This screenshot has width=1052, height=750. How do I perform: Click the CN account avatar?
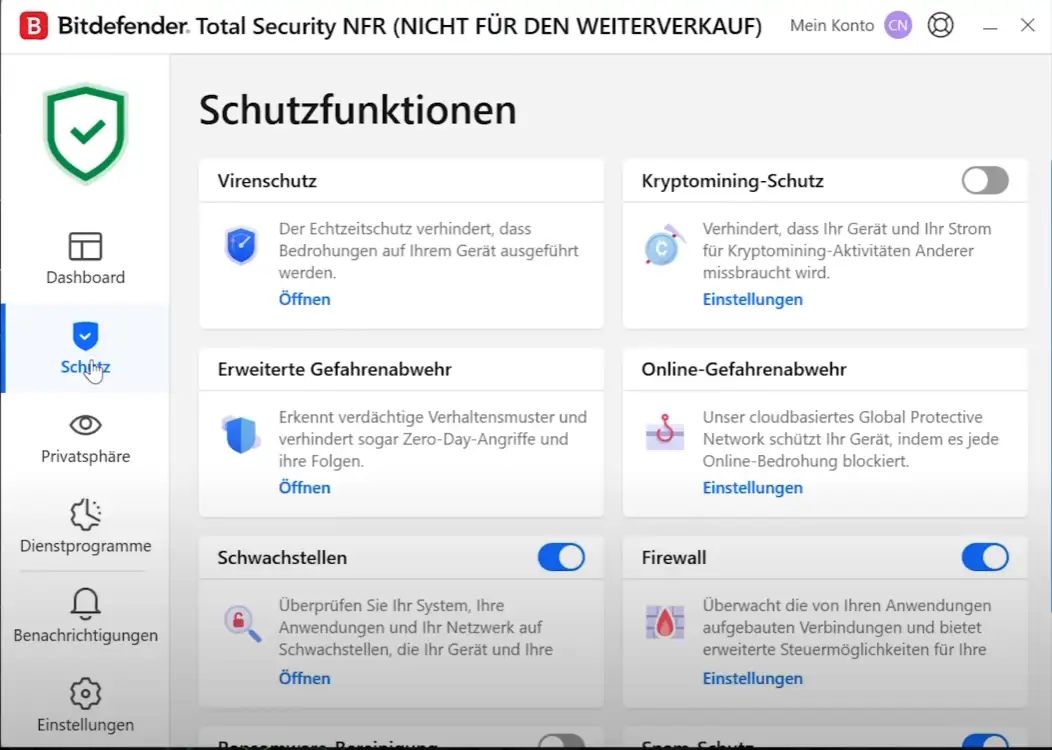(898, 26)
